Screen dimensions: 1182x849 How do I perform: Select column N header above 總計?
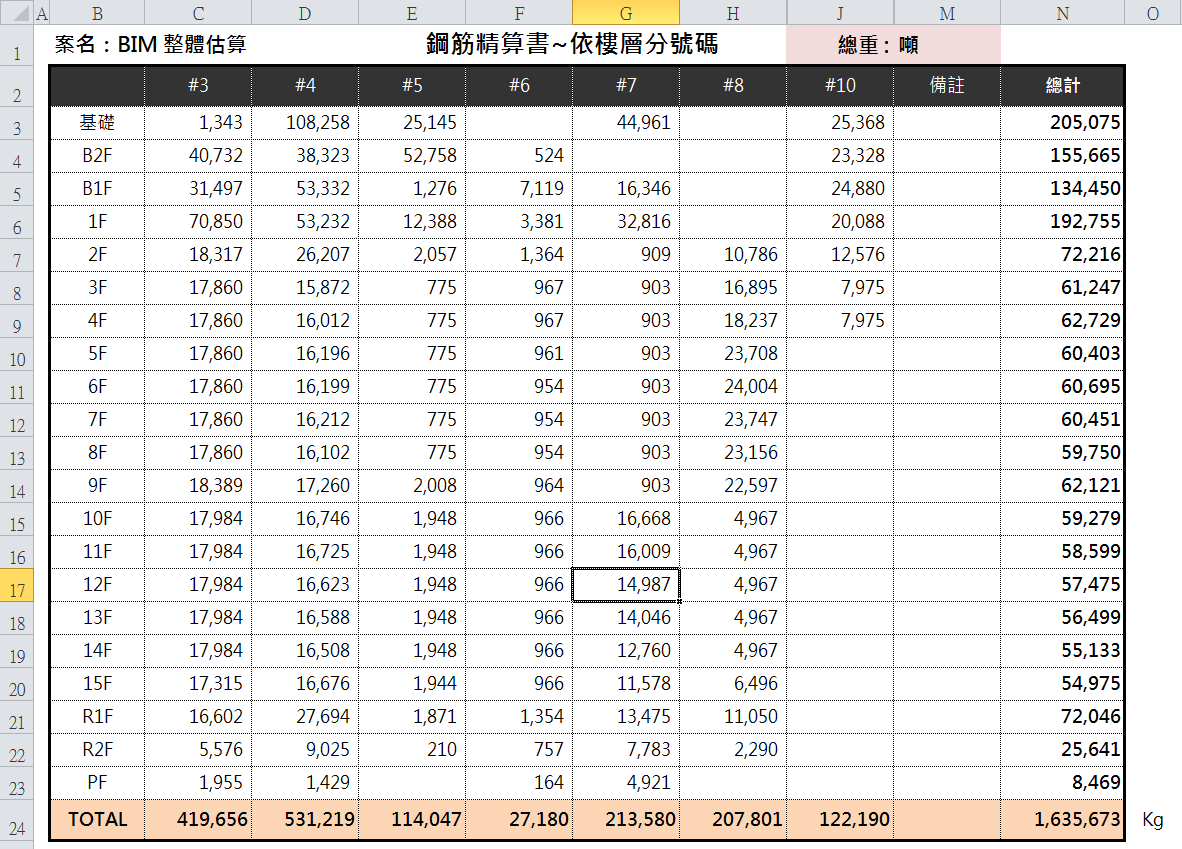(x=1062, y=13)
